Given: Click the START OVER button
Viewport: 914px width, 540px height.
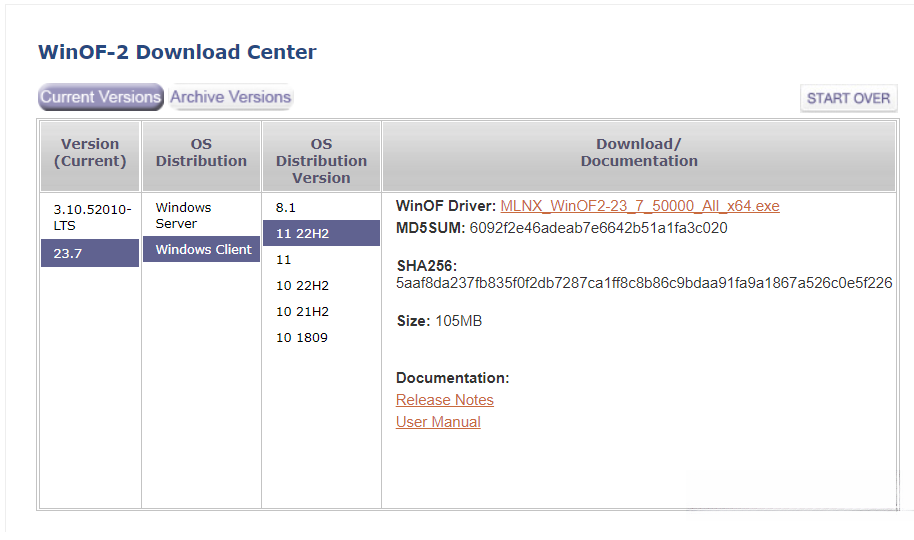Looking at the screenshot, I should (849, 99).
